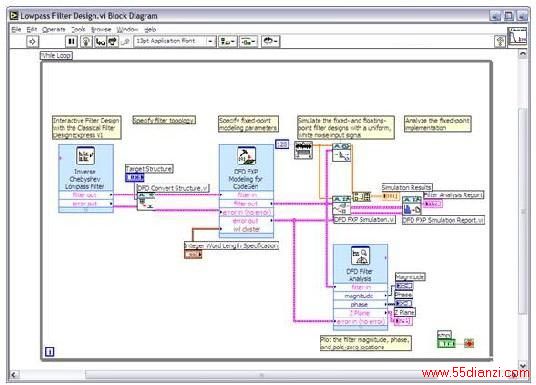Click the Pause button in toolbar
536x385 pixels.
click(71, 42)
